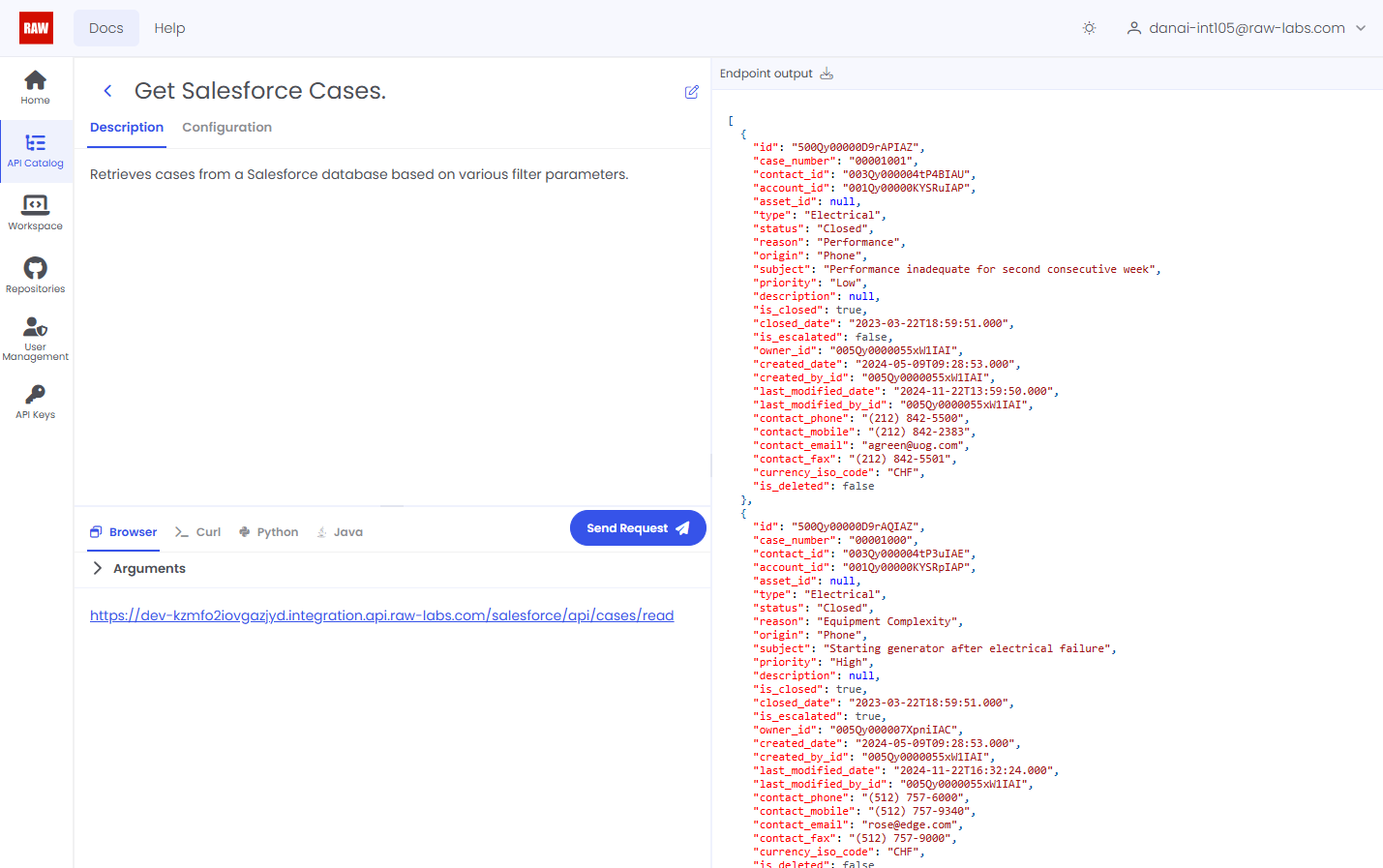Select the priority Low value
This screenshot has height=868, width=1383.
tap(846, 284)
